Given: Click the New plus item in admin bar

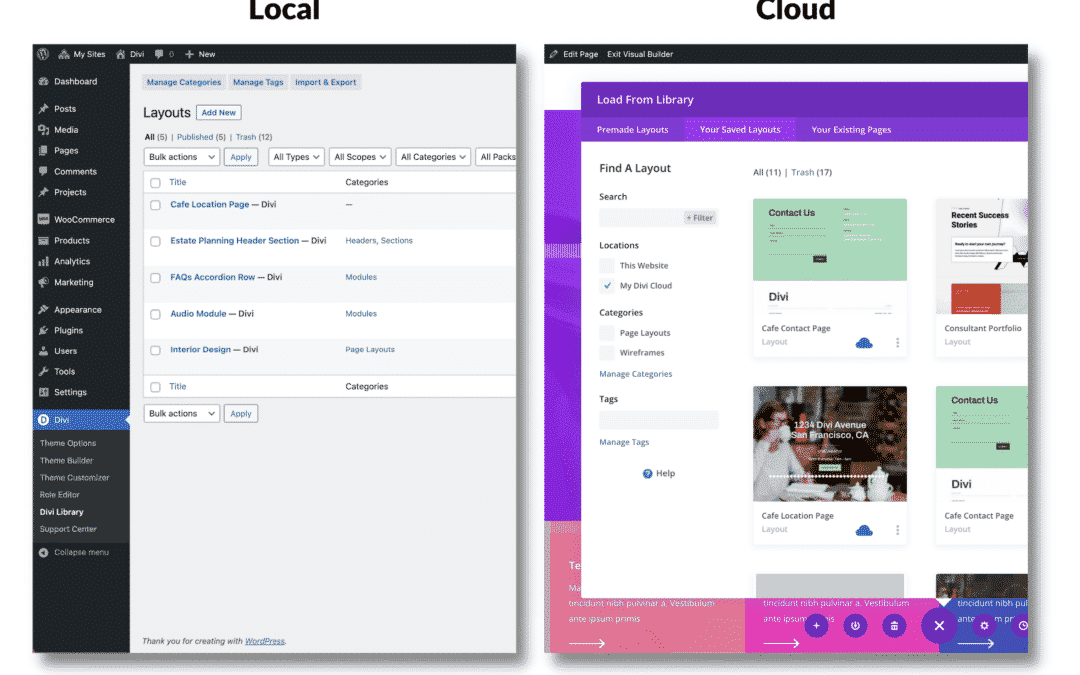Looking at the screenshot, I should [x=200, y=54].
